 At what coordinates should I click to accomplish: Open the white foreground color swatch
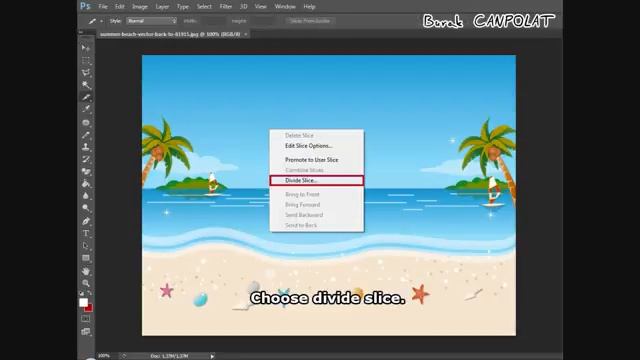pyautogui.click(x=83, y=302)
